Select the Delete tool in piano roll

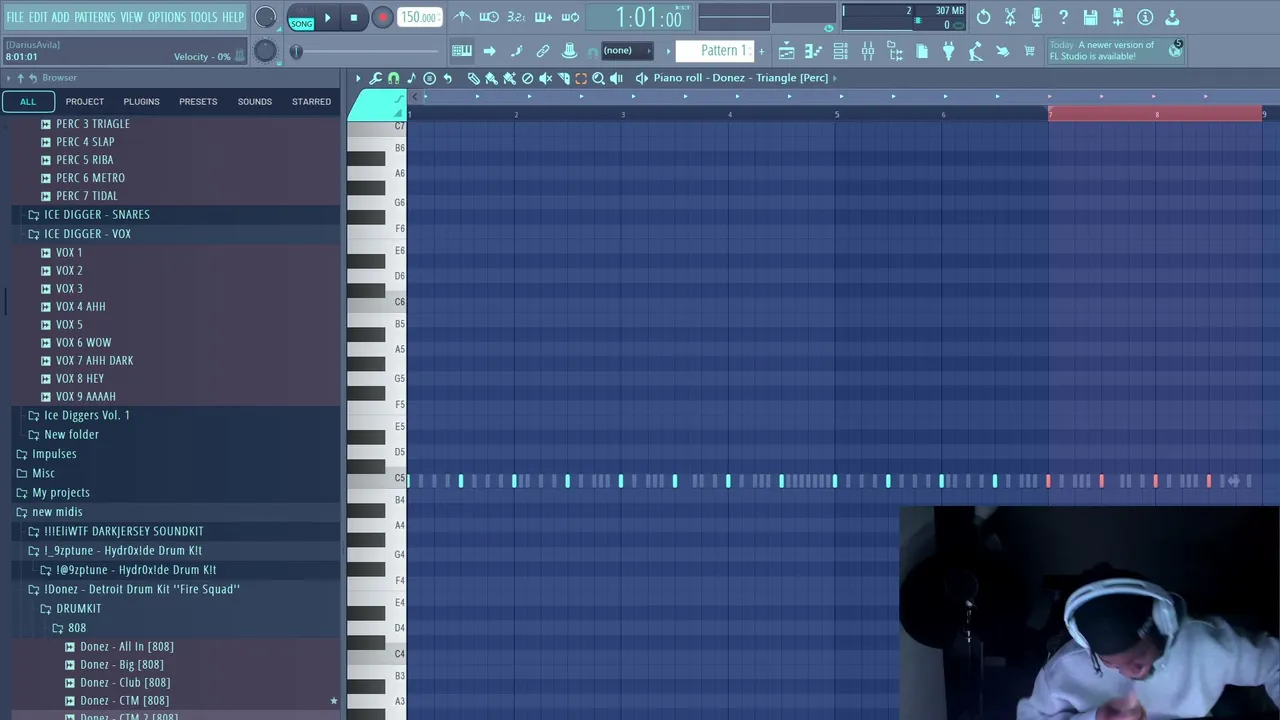[x=527, y=78]
